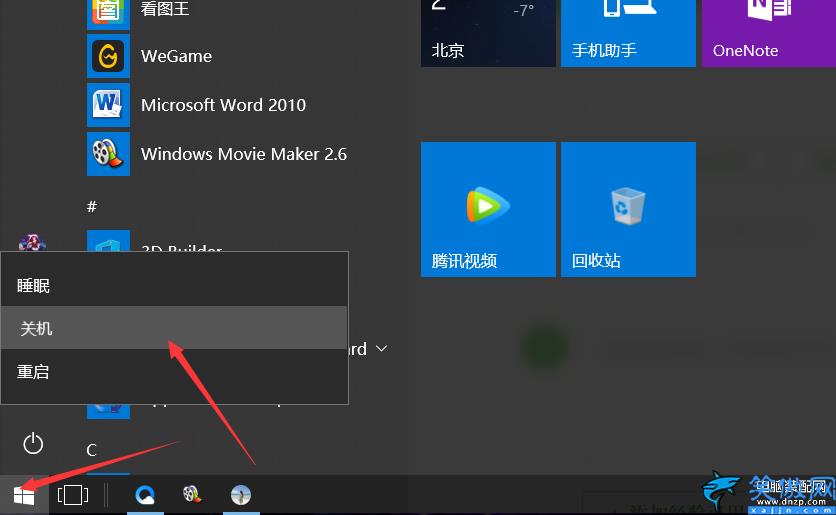
Task: Click the 看图王 label
Action: point(165,8)
